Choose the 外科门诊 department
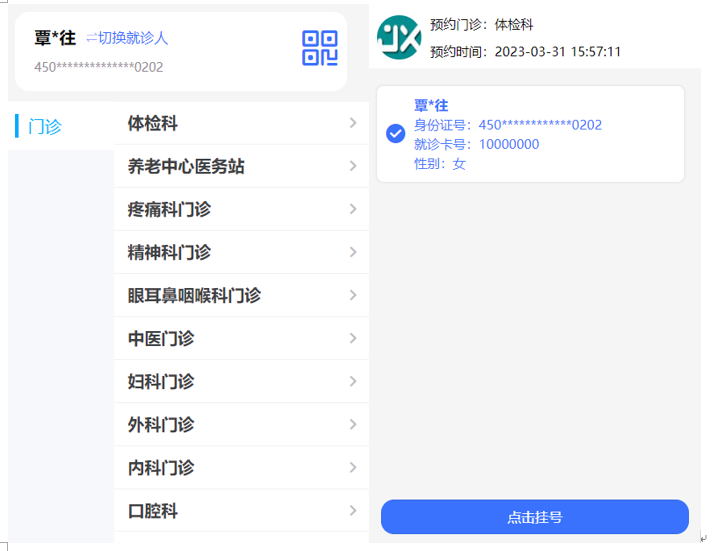 tap(241, 425)
